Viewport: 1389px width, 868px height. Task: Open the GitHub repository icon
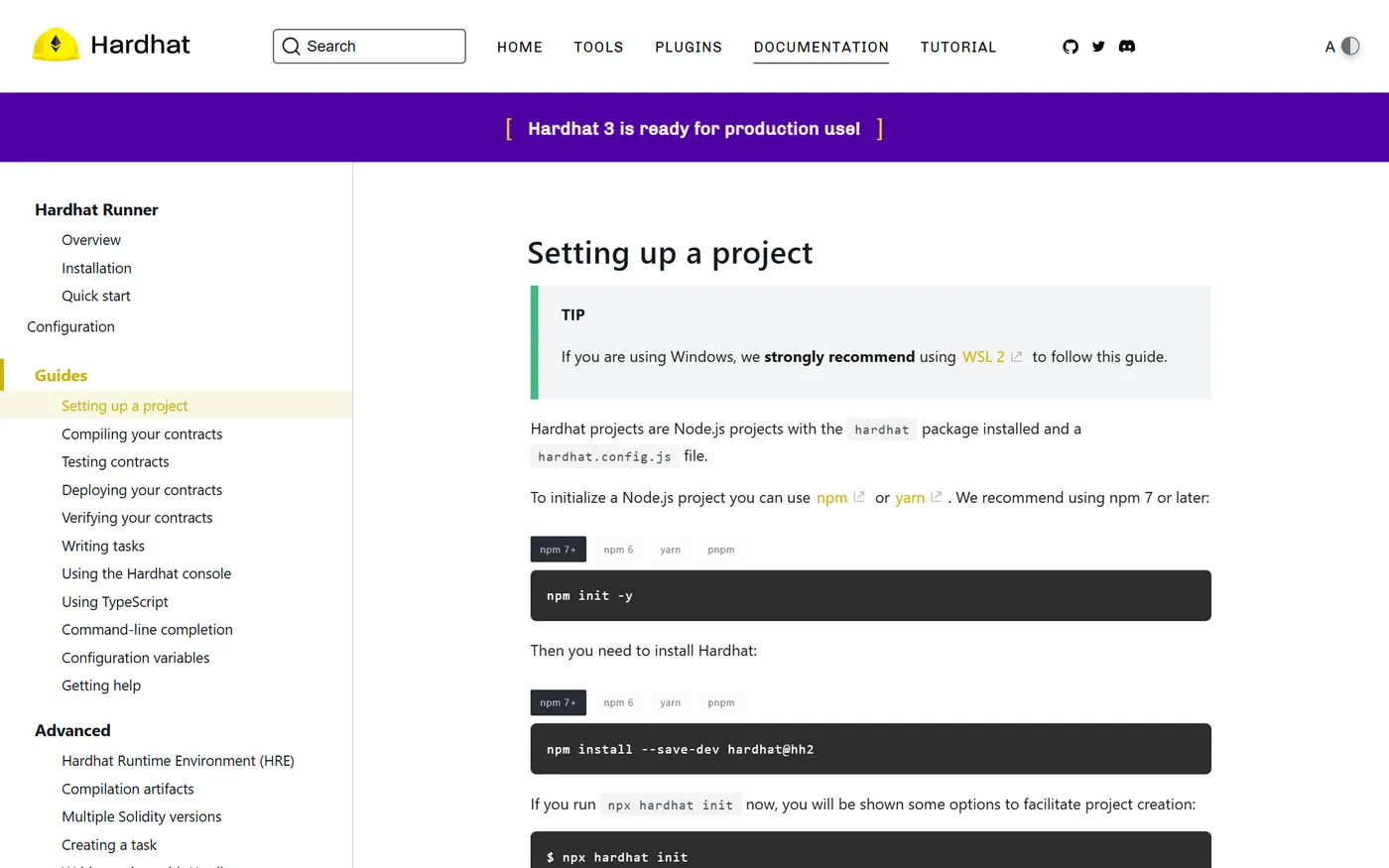click(x=1071, y=47)
